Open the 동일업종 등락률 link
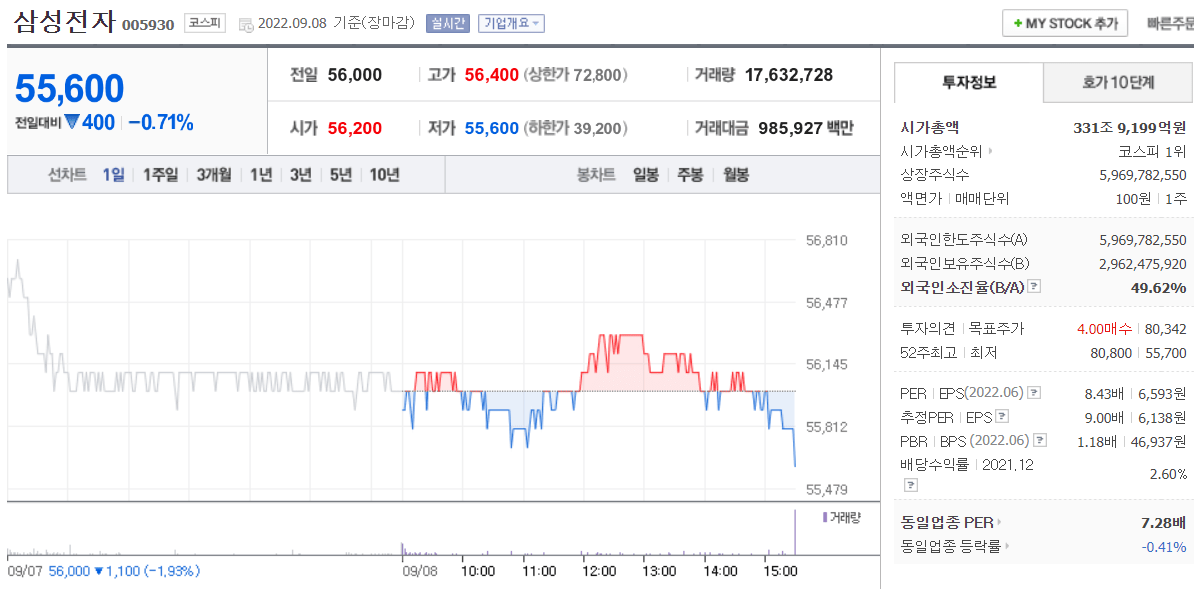Screen dimensions: 1194x589 click(950, 546)
